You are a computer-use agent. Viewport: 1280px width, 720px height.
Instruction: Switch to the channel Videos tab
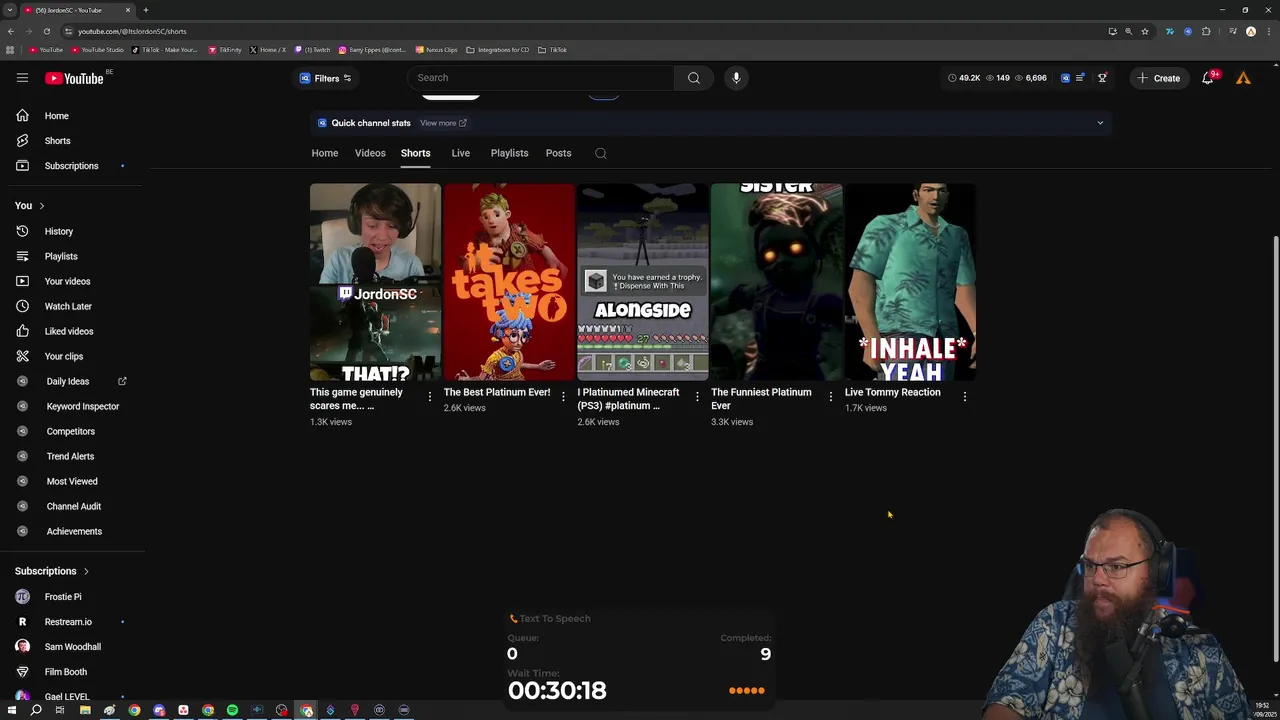[370, 153]
